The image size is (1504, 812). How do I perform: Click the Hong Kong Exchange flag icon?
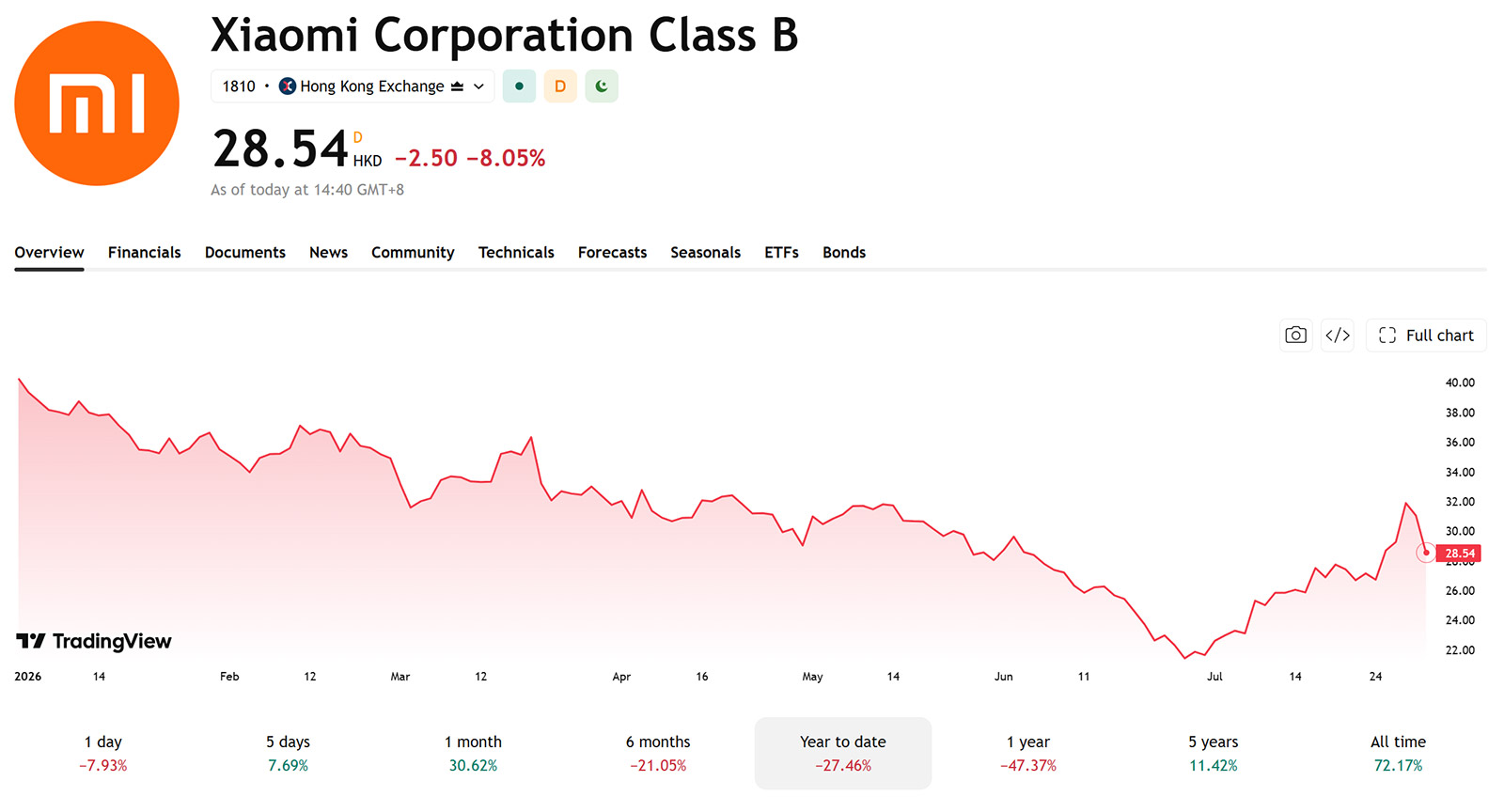coord(288,86)
